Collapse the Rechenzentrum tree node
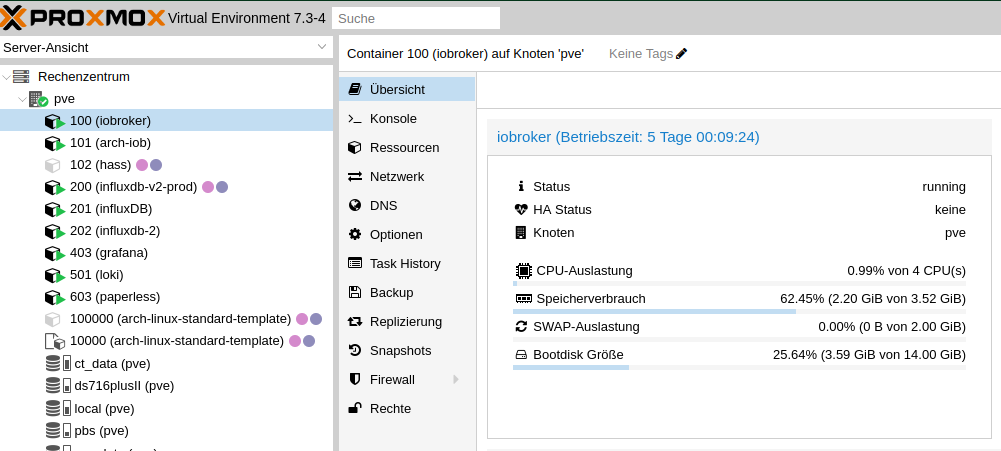Screen dimensions: 1001x451 point(6,77)
